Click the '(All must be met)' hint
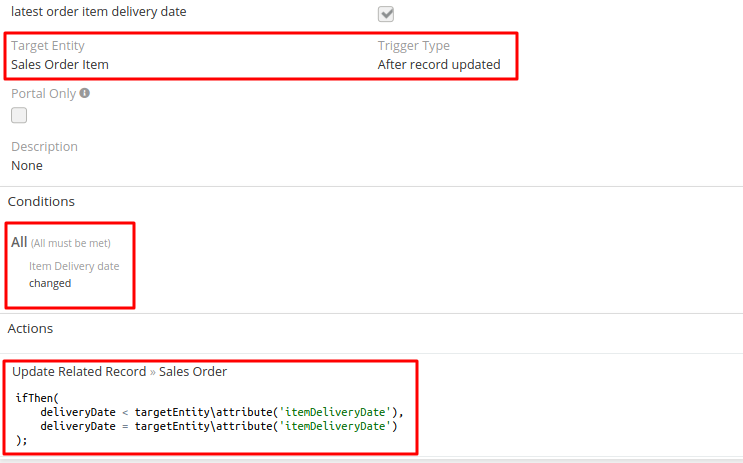Screen dimensions: 743x463 (x=70, y=243)
